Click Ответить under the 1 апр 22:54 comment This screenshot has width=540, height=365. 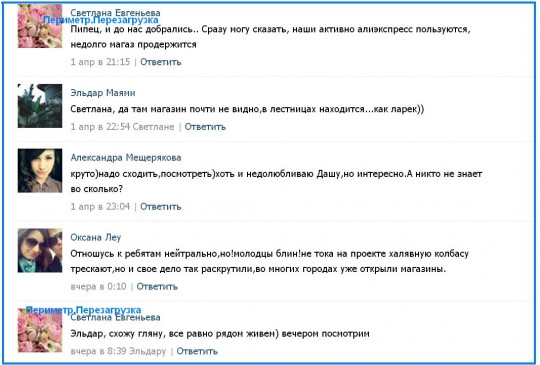(205, 127)
